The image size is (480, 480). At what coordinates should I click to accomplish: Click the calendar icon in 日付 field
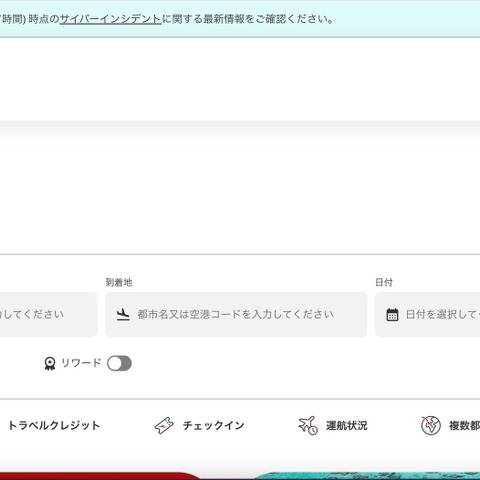[x=392, y=314]
